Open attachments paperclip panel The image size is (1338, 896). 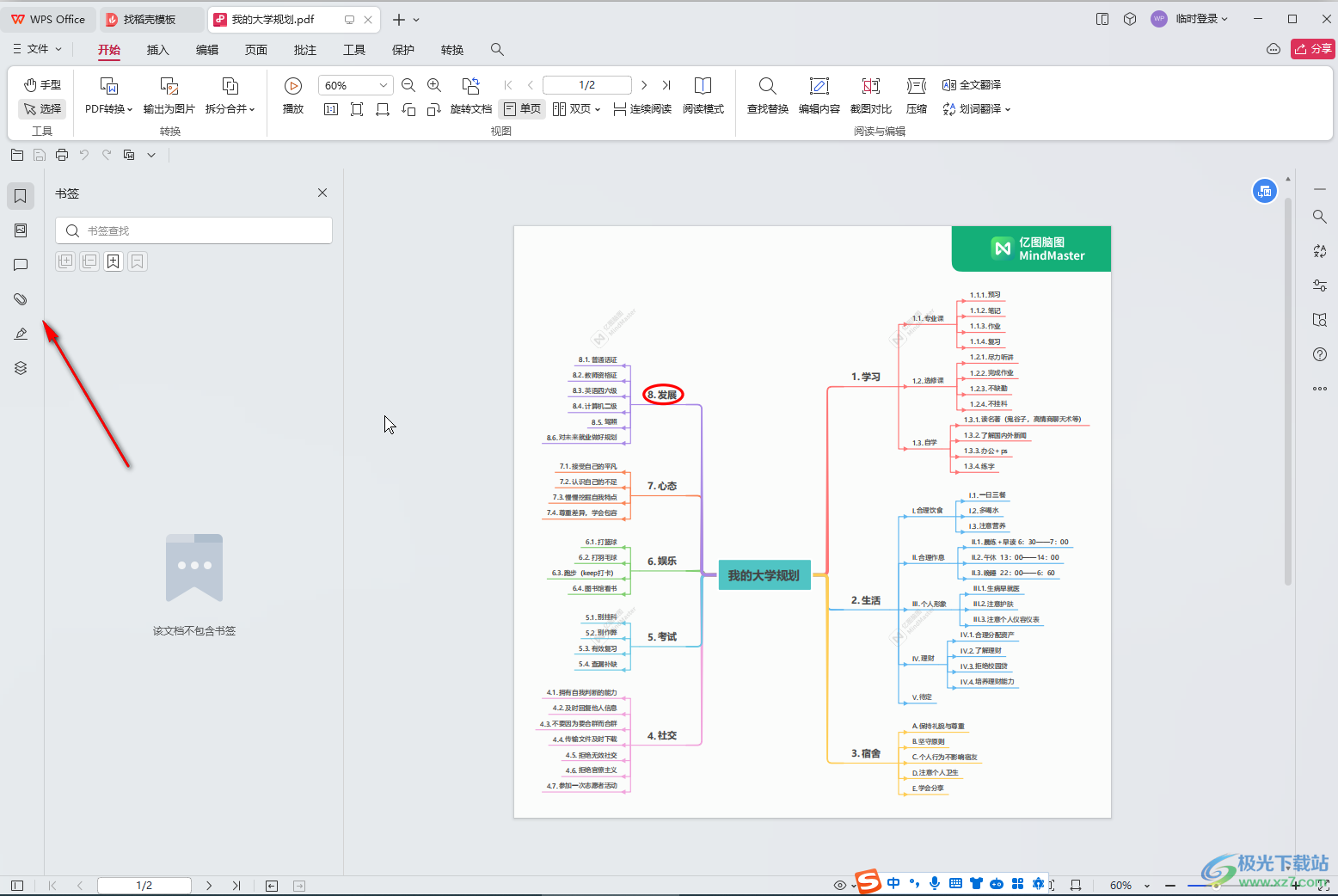click(21, 299)
